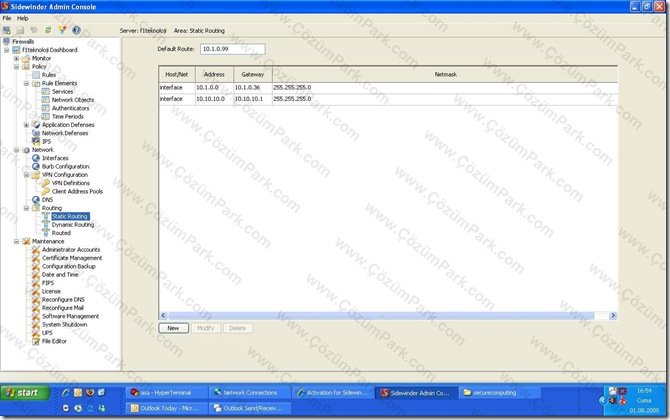Viewport: 670px width, 420px height.
Task: Open Services under Rule Elements
Action: tap(62, 91)
